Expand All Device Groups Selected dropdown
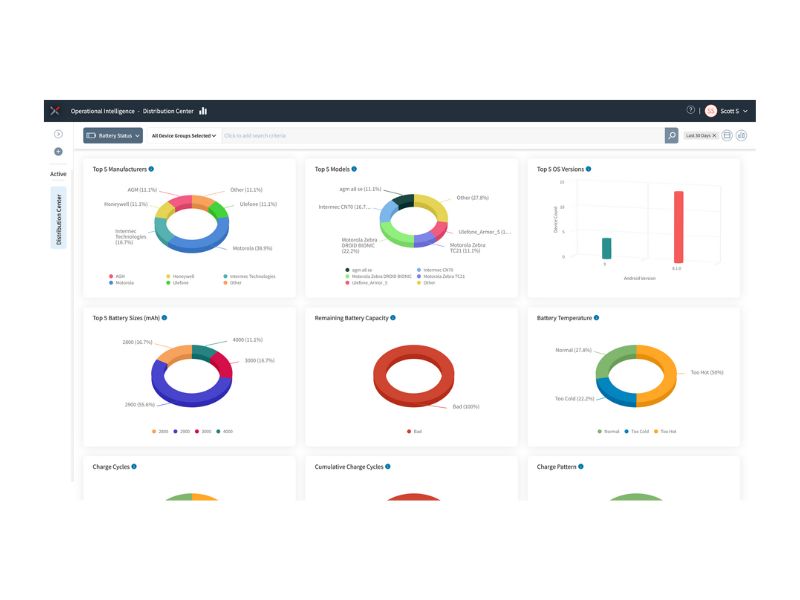 click(184, 136)
